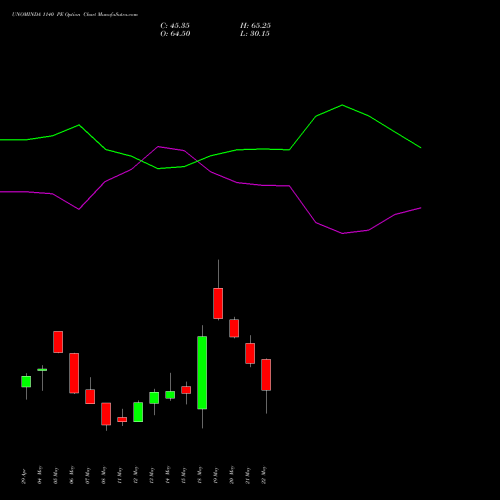Click the small red candle for 15 May

click(x=186, y=390)
